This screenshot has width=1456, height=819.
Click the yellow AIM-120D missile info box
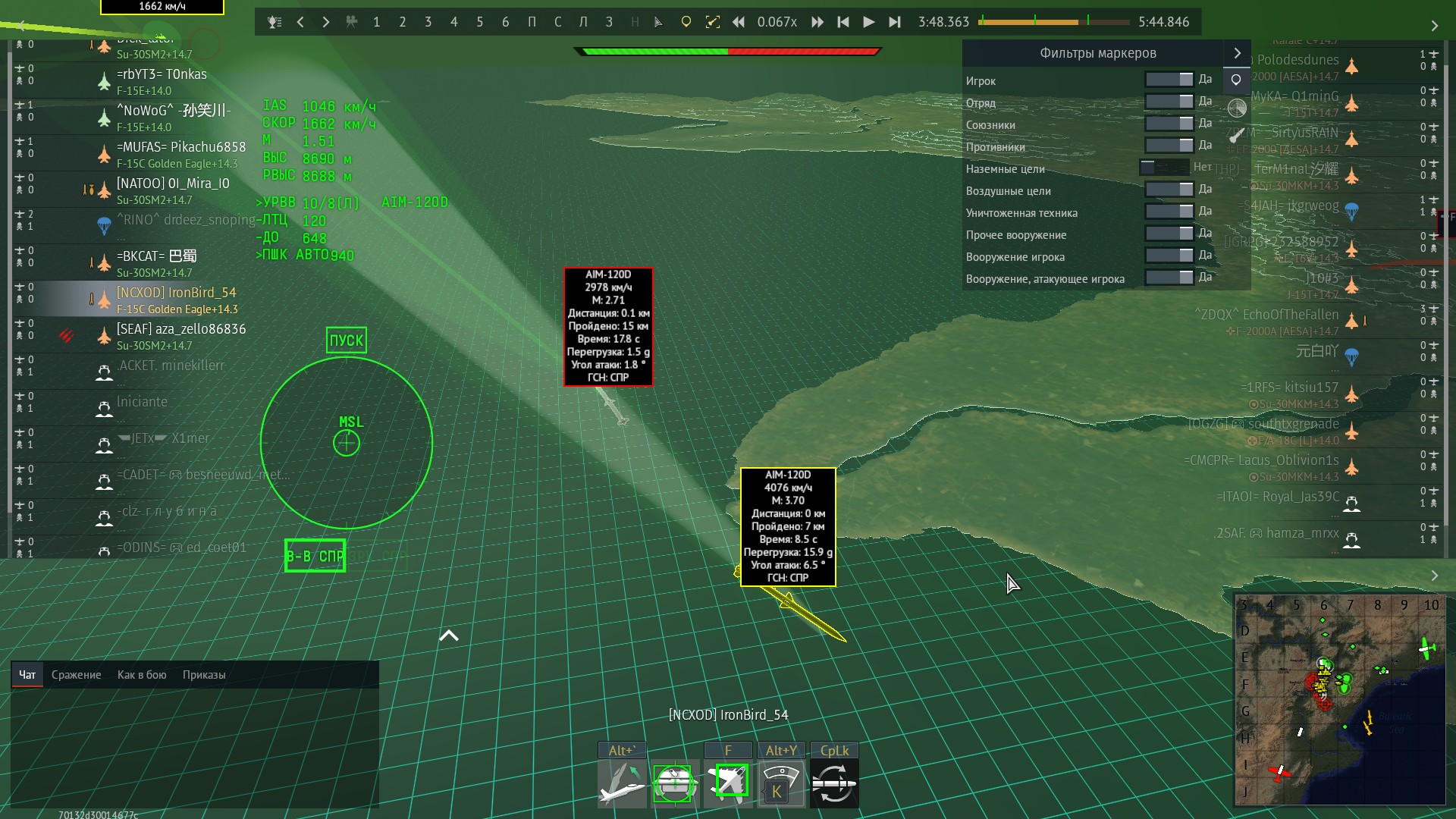[x=788, y=526]
